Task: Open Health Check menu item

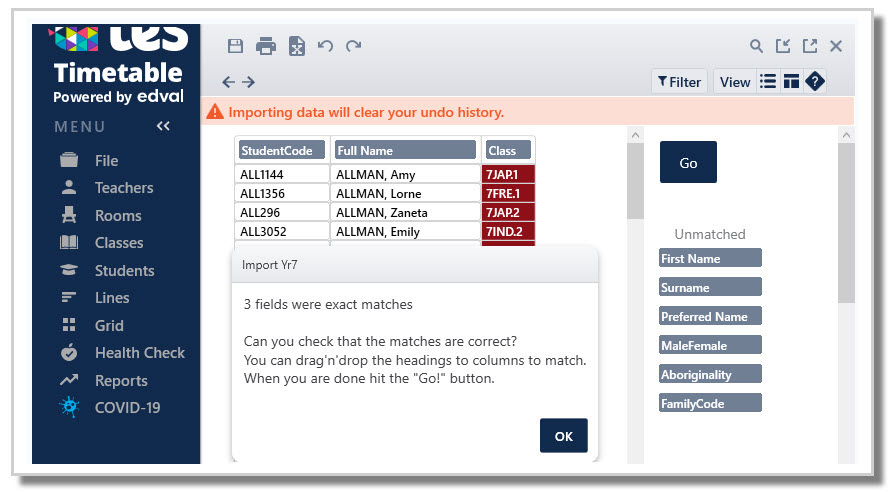Action: (x=140, y=353)
